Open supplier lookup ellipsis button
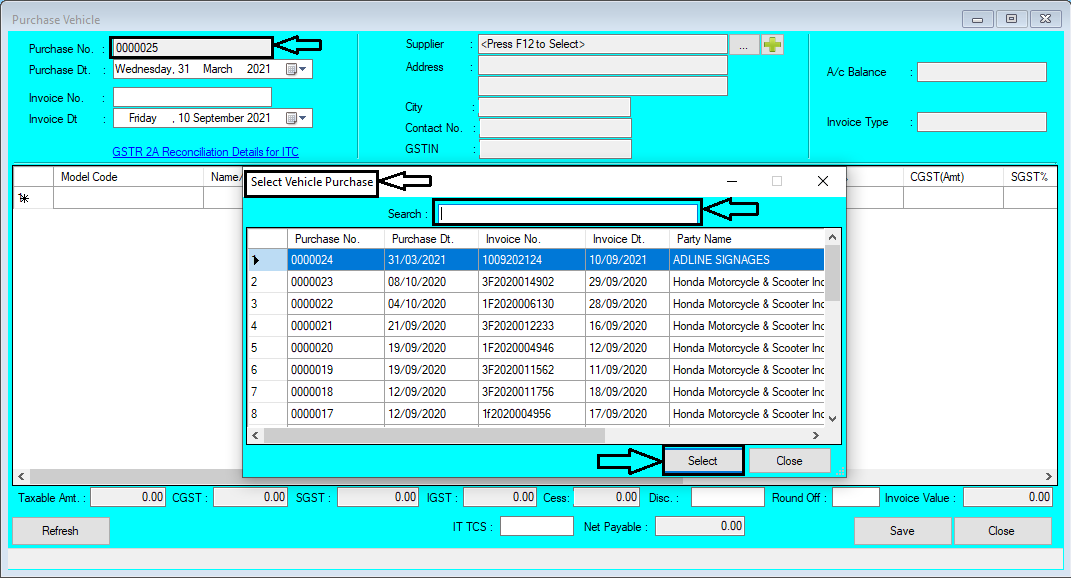This screenshot has height=578, width=1071. click(744, 44)
